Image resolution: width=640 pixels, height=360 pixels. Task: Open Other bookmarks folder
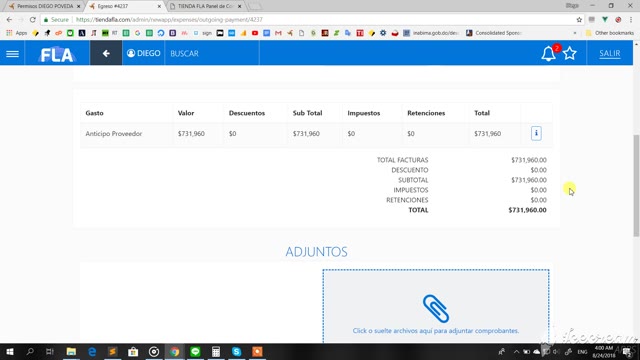pyautogui.click(x=610, y=33)
